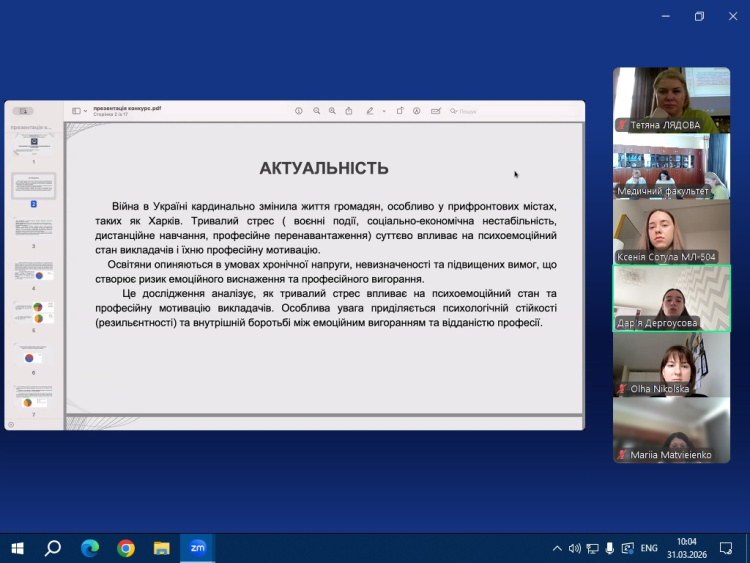This screenshot has height=563, width=750.
Task: Open Google Chrome from the taskbar
Action: pos(125,548)
